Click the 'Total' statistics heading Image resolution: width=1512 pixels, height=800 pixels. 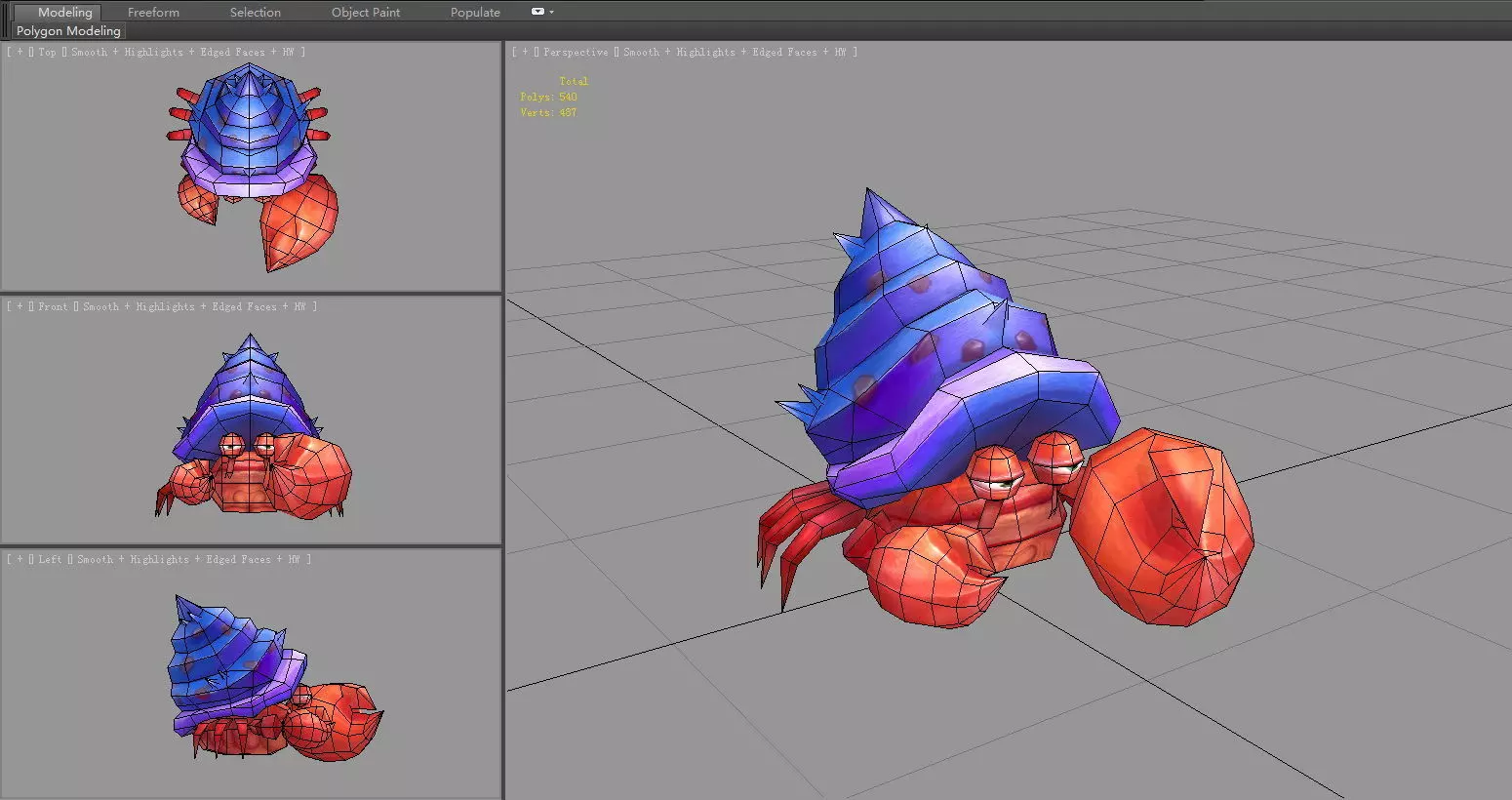click(574, 81)
